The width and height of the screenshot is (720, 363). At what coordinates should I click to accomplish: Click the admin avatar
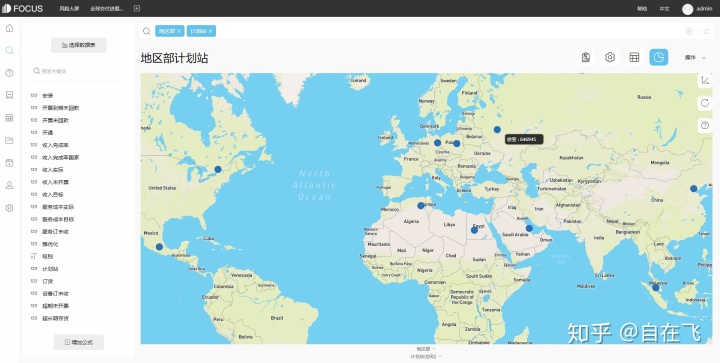tap(687, 9)
